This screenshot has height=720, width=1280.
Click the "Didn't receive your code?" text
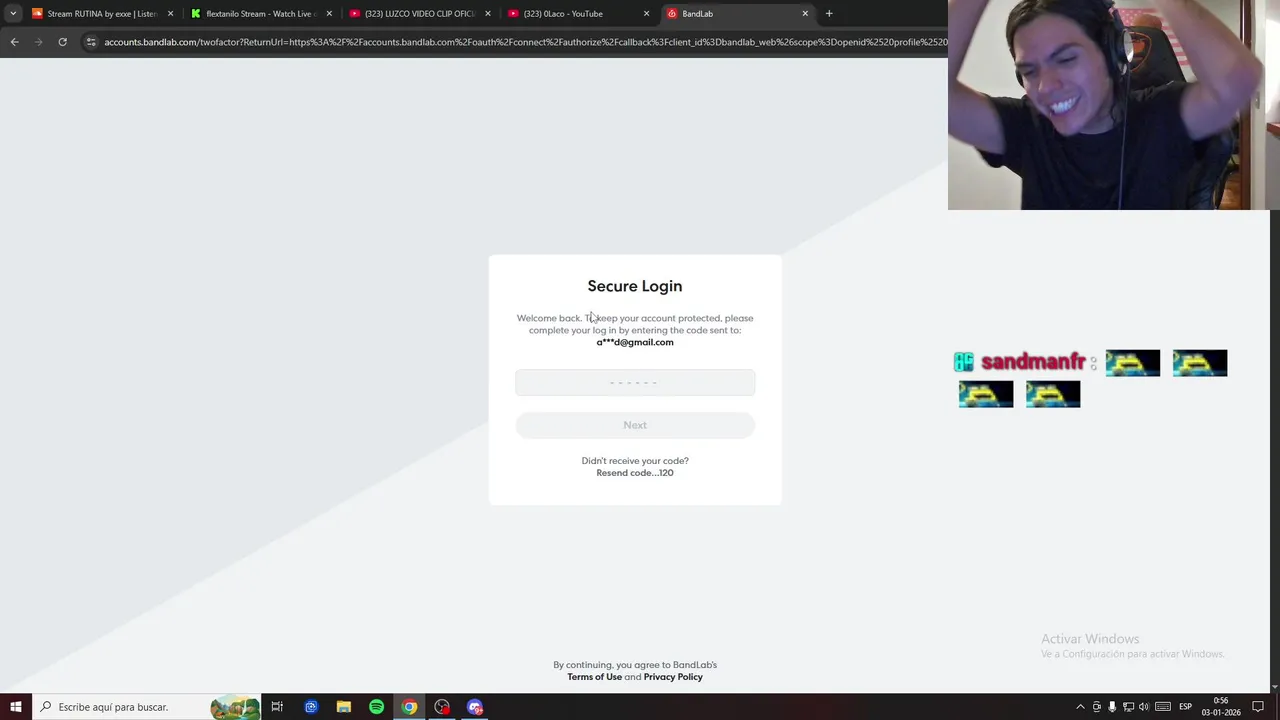[x=635, y=461]
